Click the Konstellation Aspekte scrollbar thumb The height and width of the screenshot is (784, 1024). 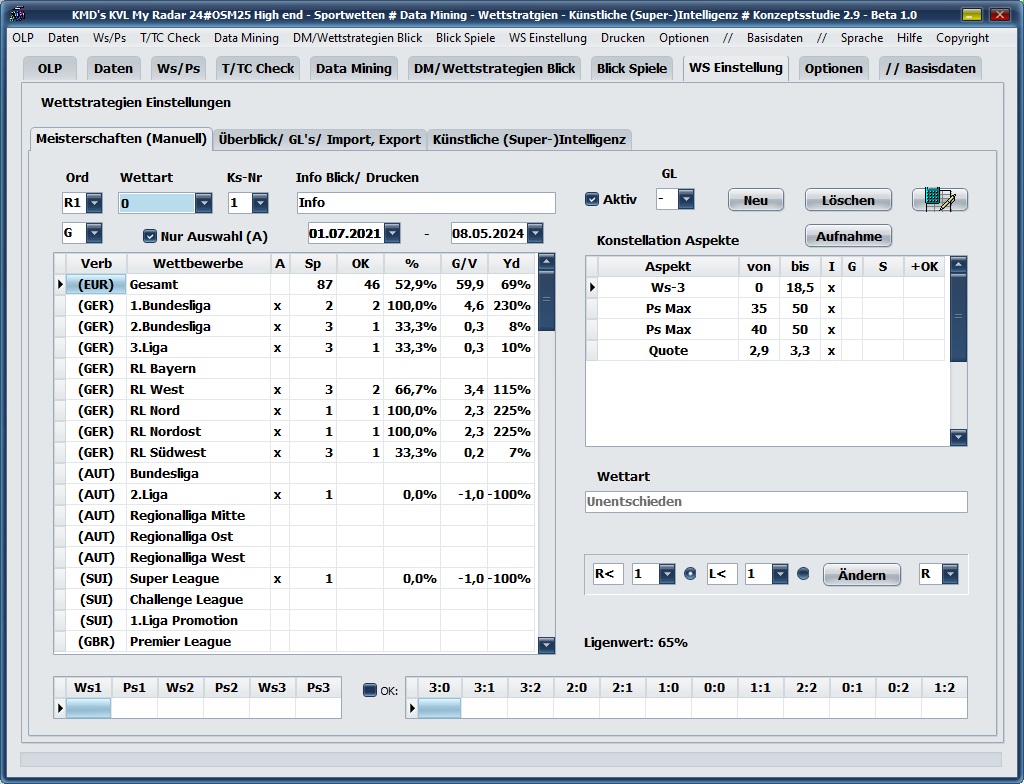pos(958,319)
